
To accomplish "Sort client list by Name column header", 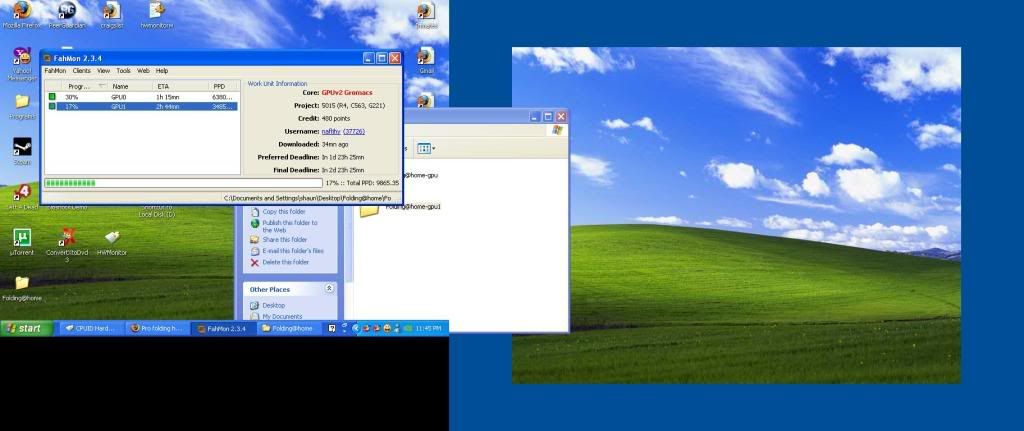I will click(131, 86).
